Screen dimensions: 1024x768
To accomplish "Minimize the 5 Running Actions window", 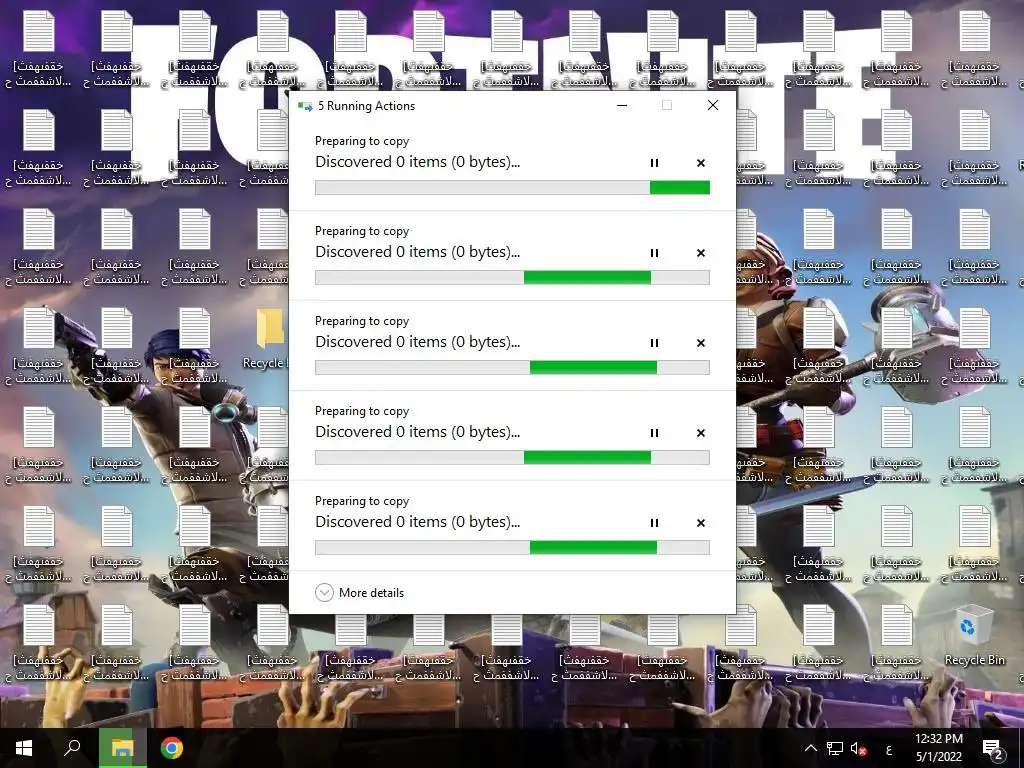I will (622, 106).
